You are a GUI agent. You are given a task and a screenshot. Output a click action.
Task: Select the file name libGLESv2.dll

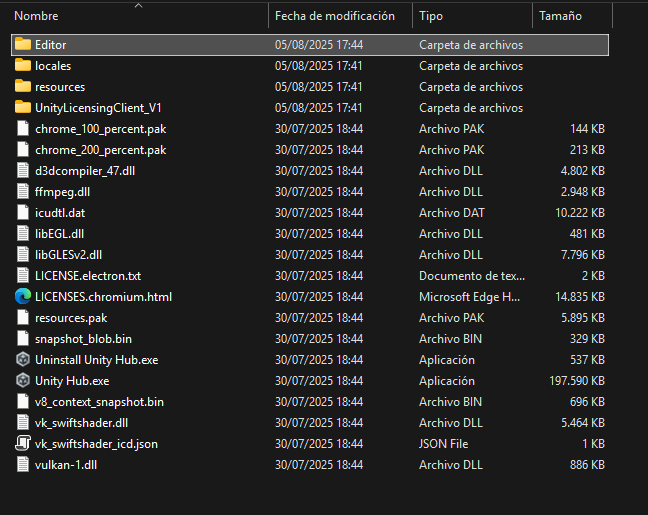coord(69,255)
